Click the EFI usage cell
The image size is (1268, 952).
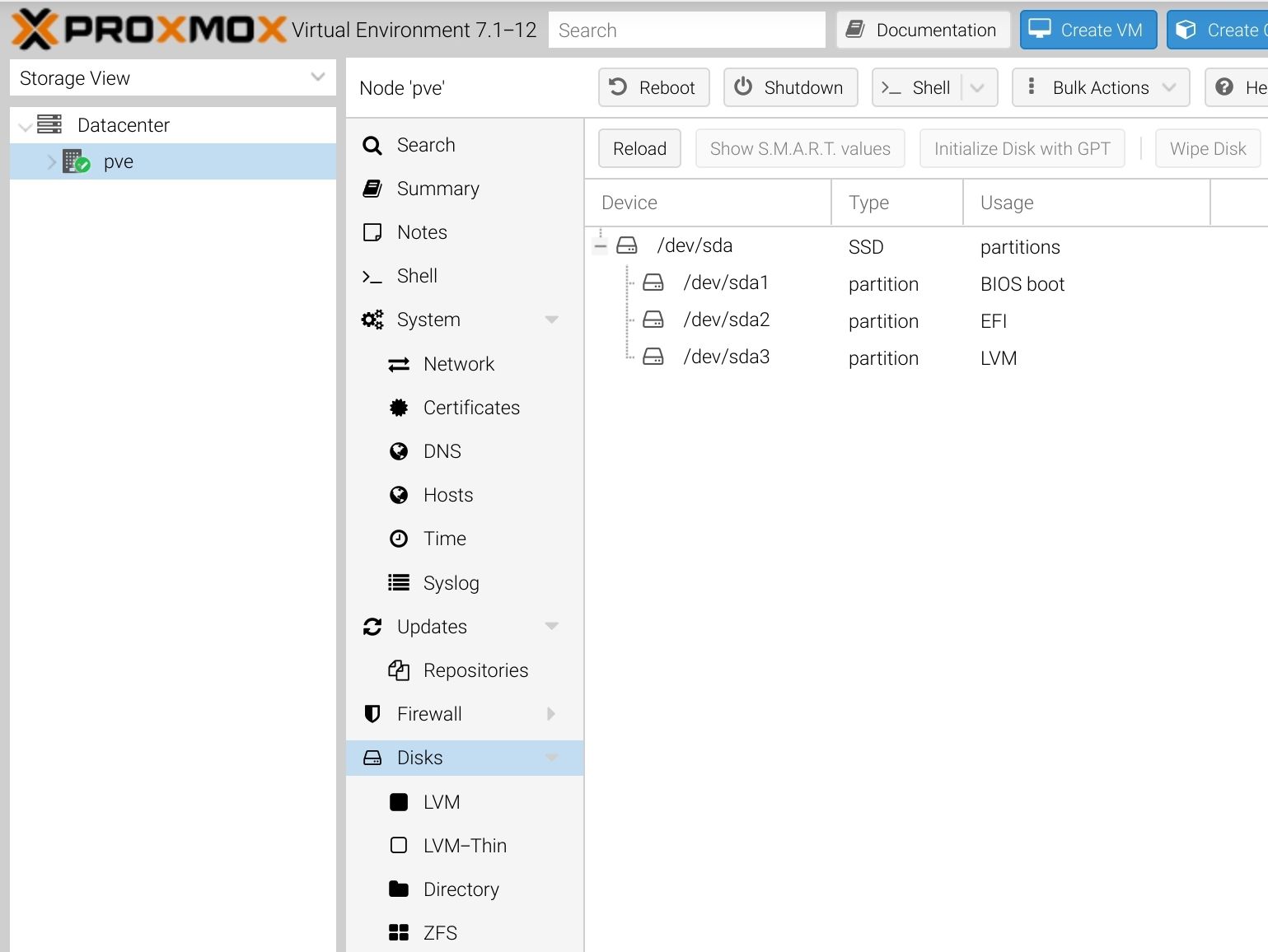coord(994,321)
